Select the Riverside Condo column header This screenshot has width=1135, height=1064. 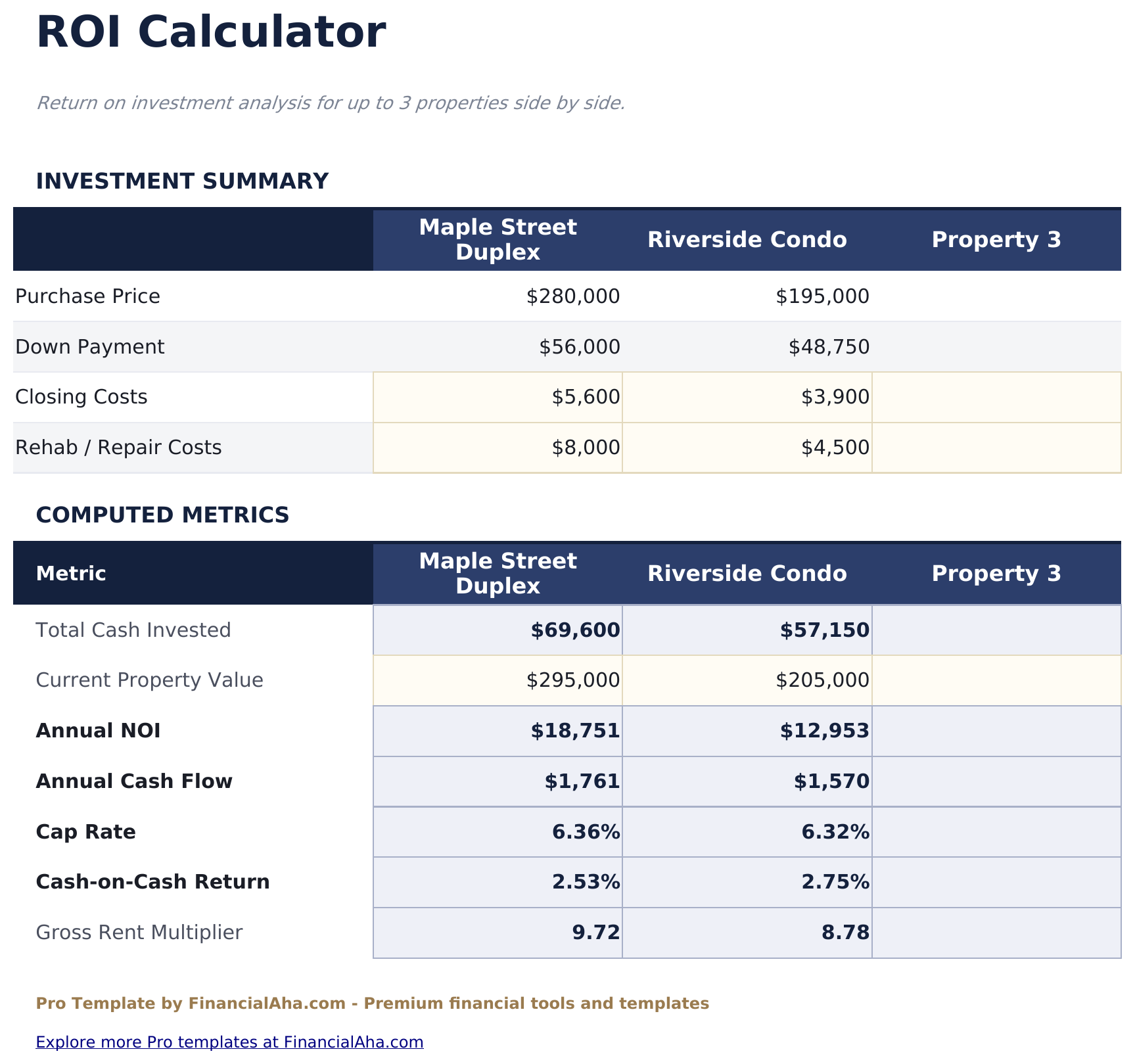point(748,239)
